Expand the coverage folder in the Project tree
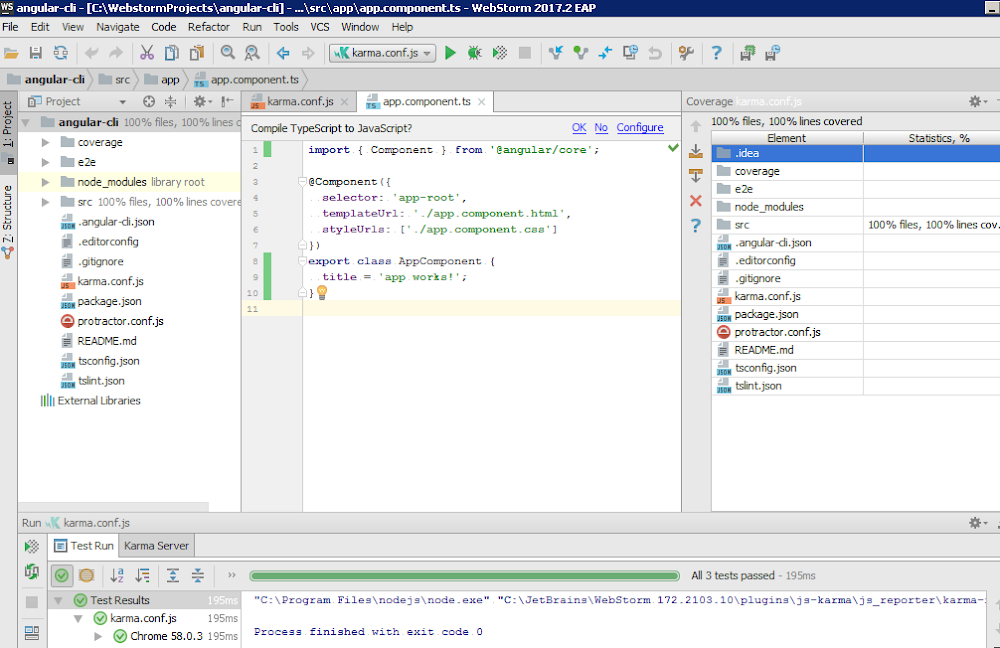 tap(45, 142)
